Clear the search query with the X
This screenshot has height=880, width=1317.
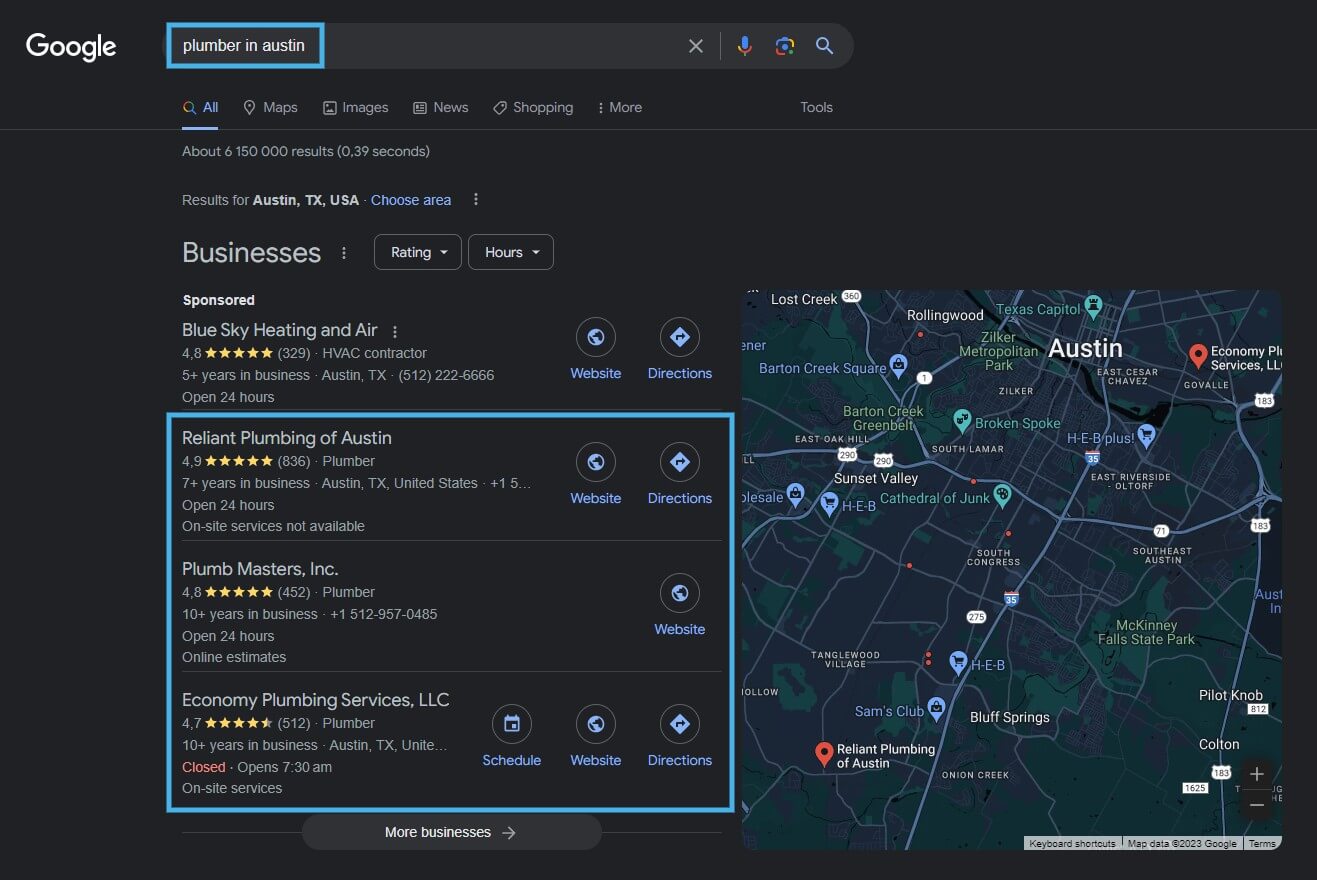pos(696,45)
